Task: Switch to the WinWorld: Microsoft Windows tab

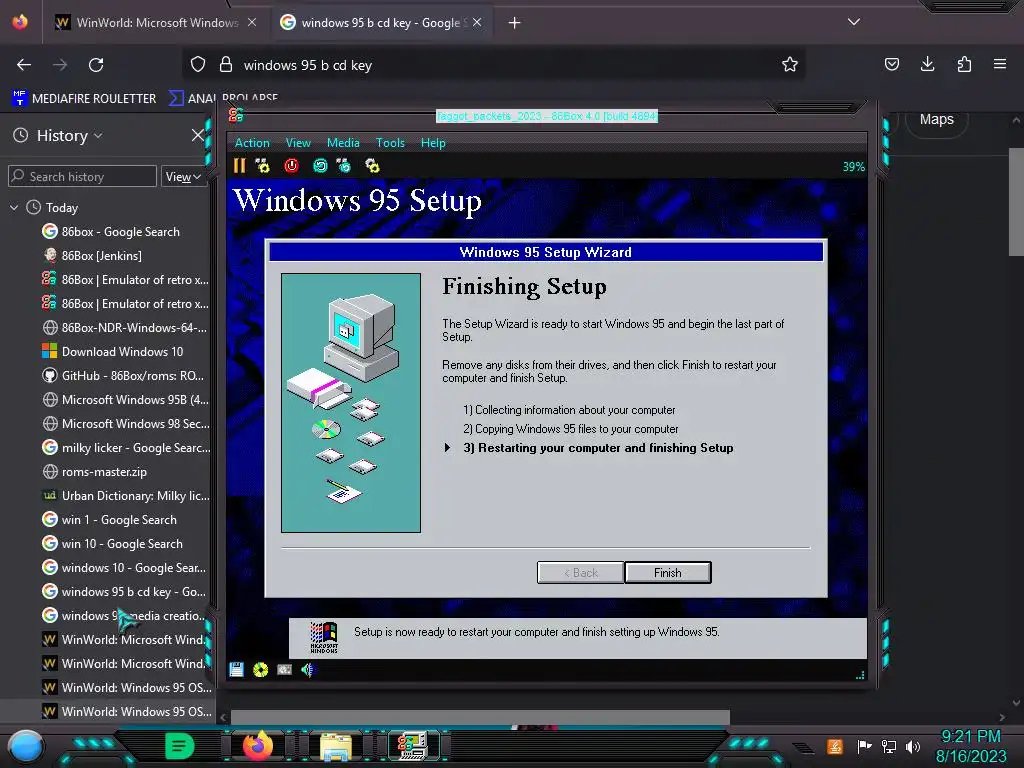Action: click(x=155, y=23)
